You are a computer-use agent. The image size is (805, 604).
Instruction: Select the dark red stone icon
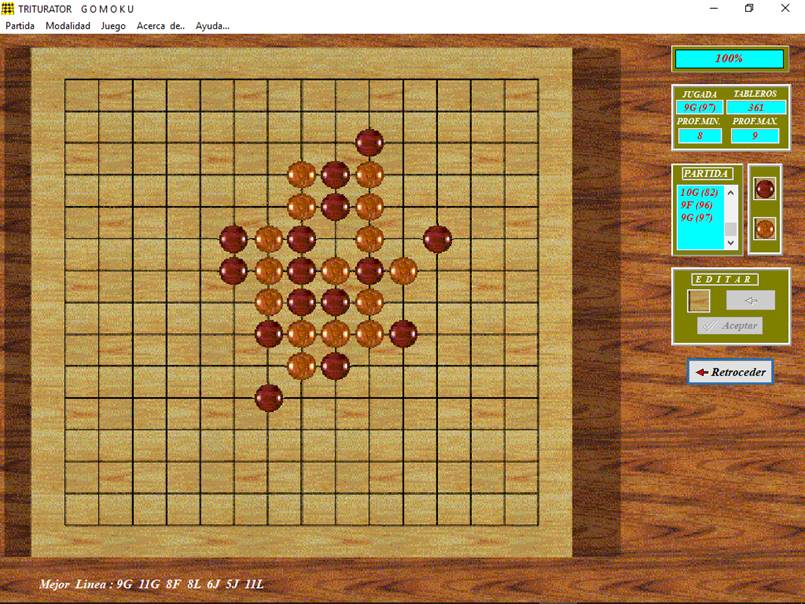click(765, 189)
